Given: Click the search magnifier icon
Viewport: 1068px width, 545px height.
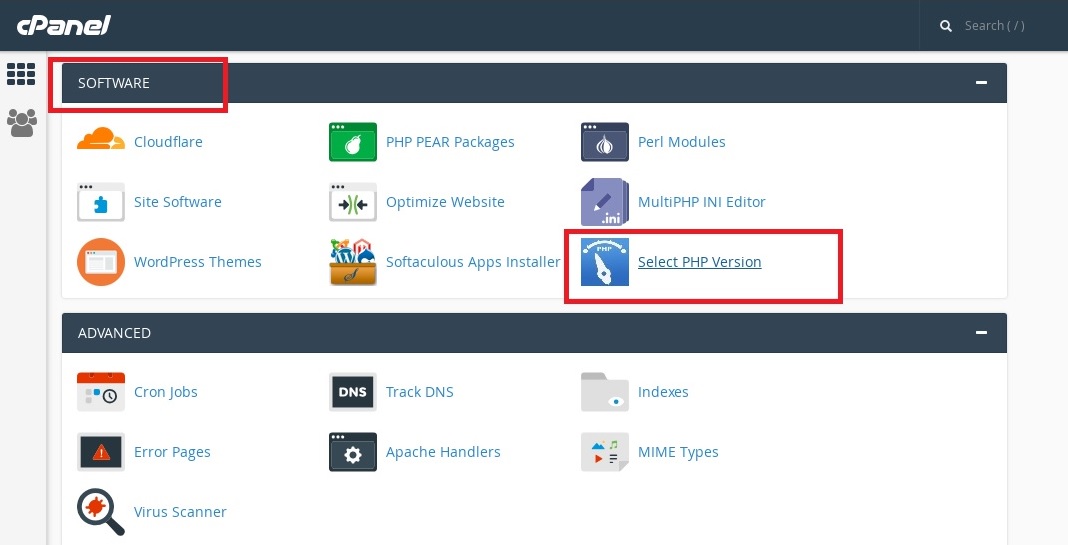Looking at the screenshot, I should [x=945, y=26].
